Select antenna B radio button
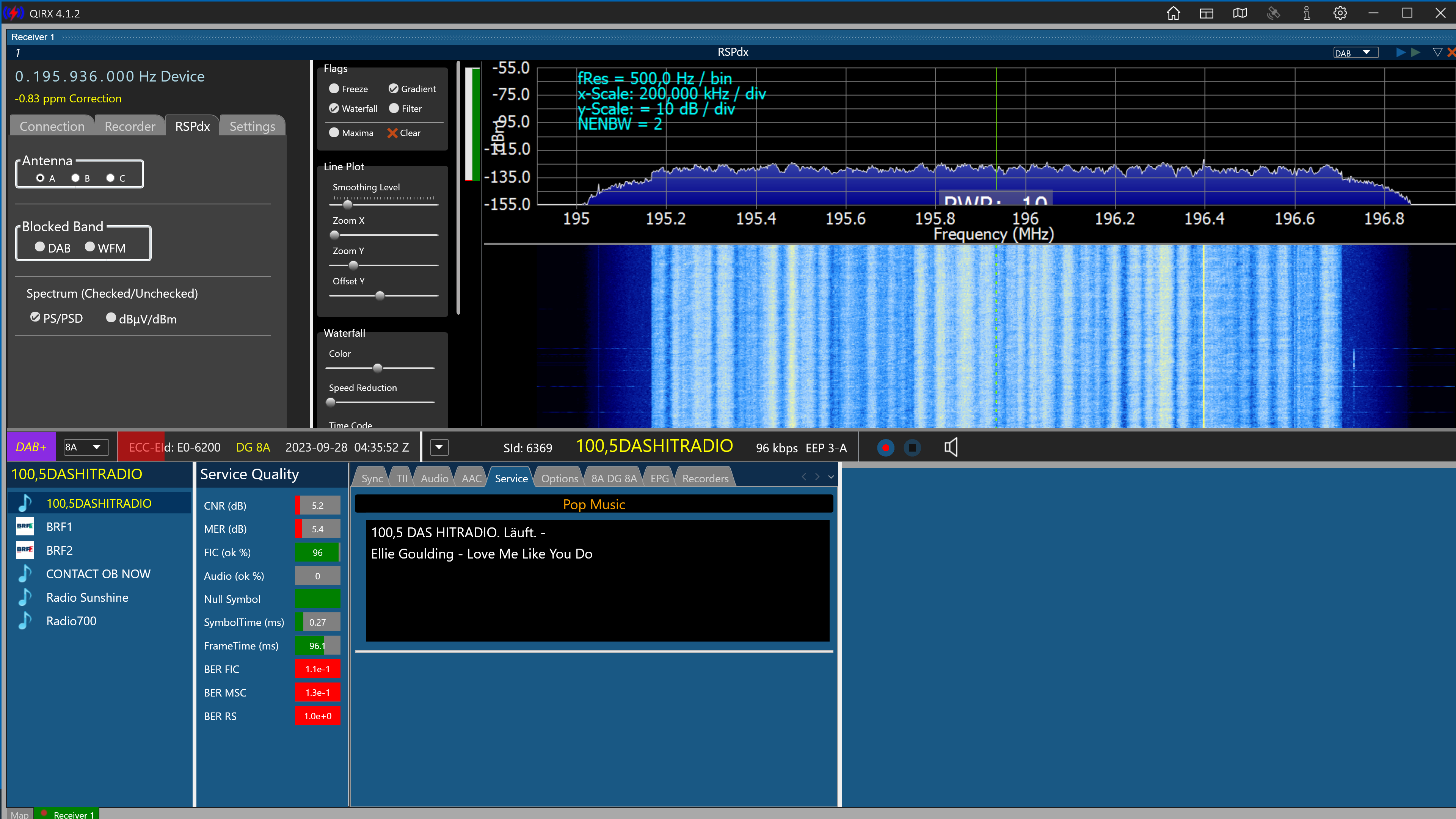The image size is (1456, 819). (x=76, y=178)
